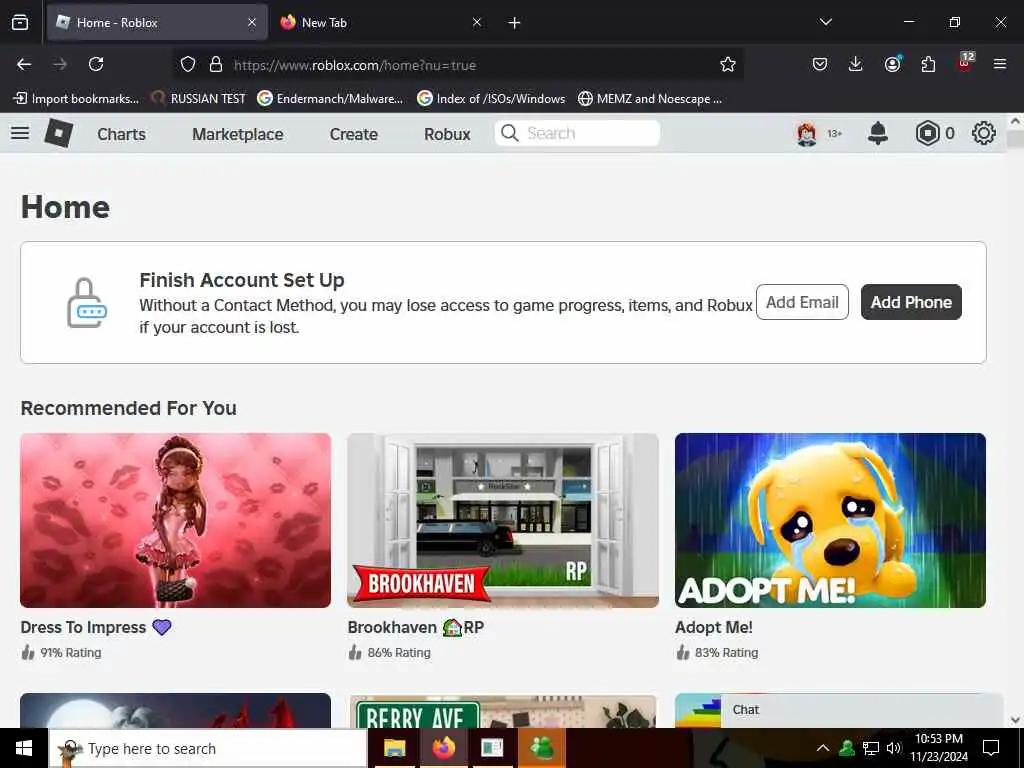The height and width of the screenshot is (768, 1024).
Task: Click the Add Email button
Action: pos(802,302)
